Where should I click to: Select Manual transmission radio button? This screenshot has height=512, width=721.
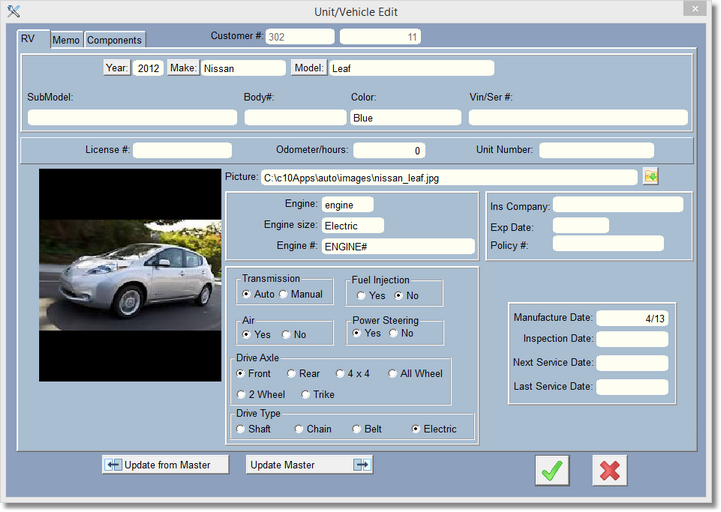coord(283,294)
